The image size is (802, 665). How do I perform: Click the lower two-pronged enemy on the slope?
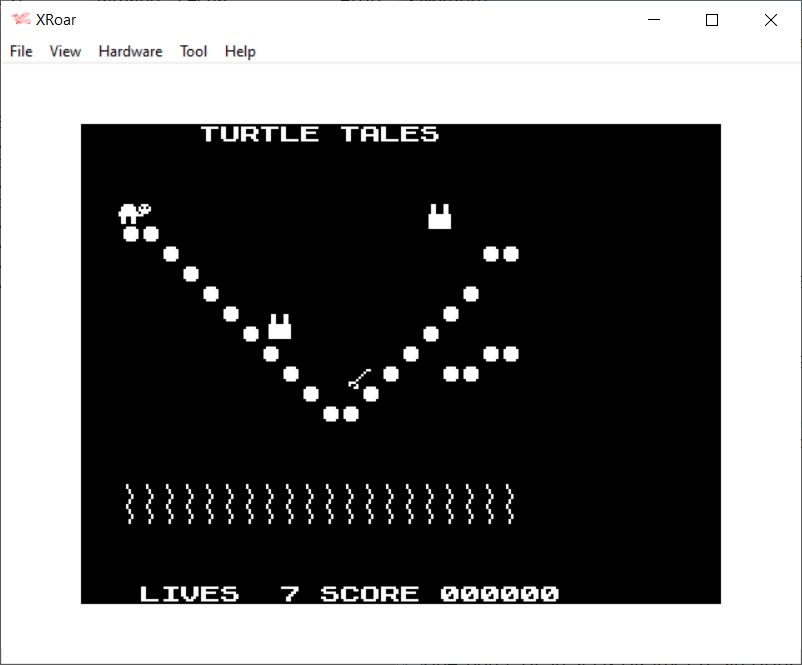280,326
